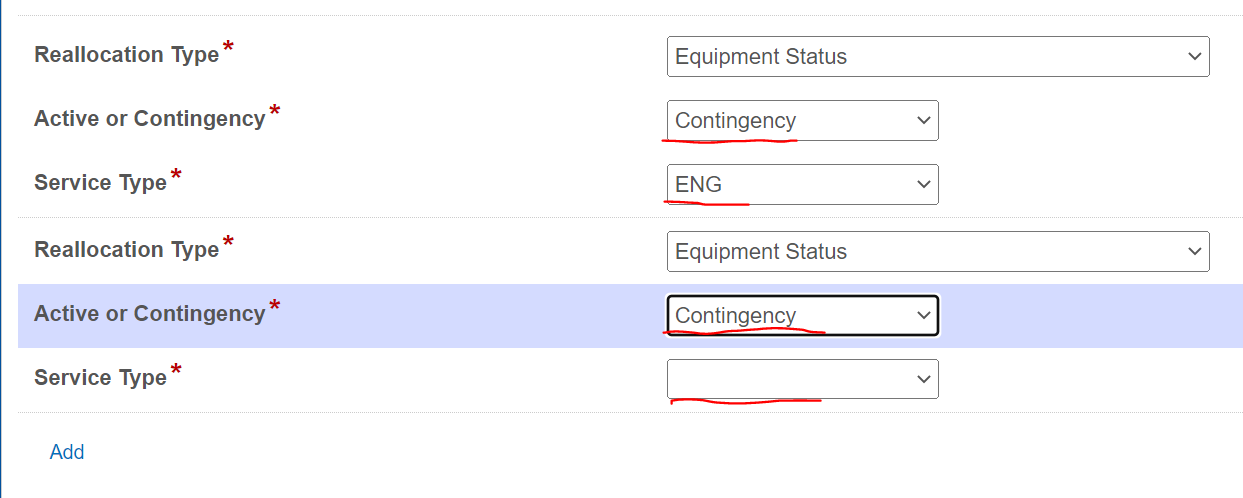Click the chevron arrow of the unhighlighted Contingency dropdown
This screenshot has height=498, width=1243.
(x=923, y=121)
